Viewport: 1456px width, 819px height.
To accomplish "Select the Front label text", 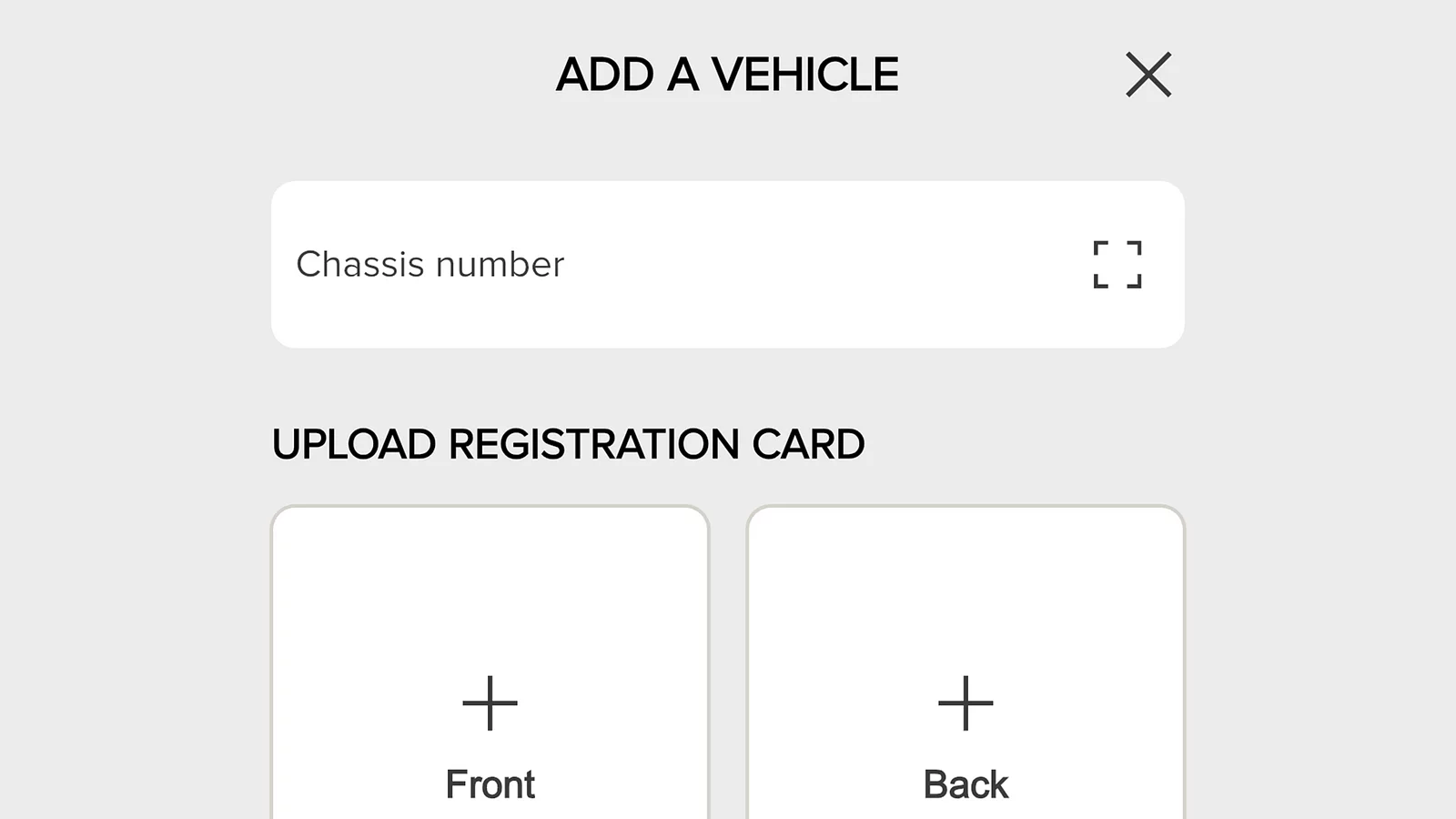I will [490, 784].
